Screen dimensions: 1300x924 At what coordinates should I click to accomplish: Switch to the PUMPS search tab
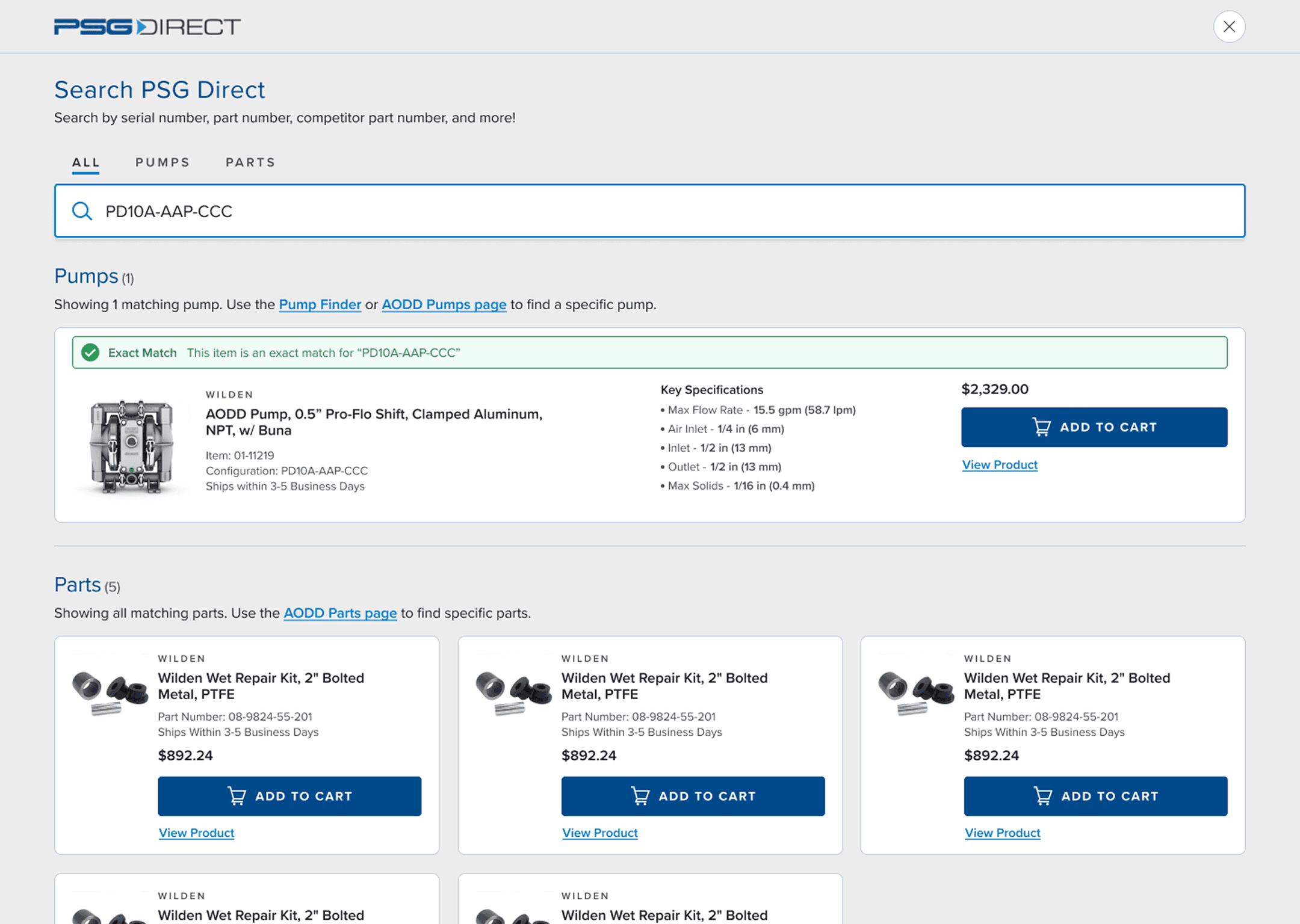tap(162, 162)
